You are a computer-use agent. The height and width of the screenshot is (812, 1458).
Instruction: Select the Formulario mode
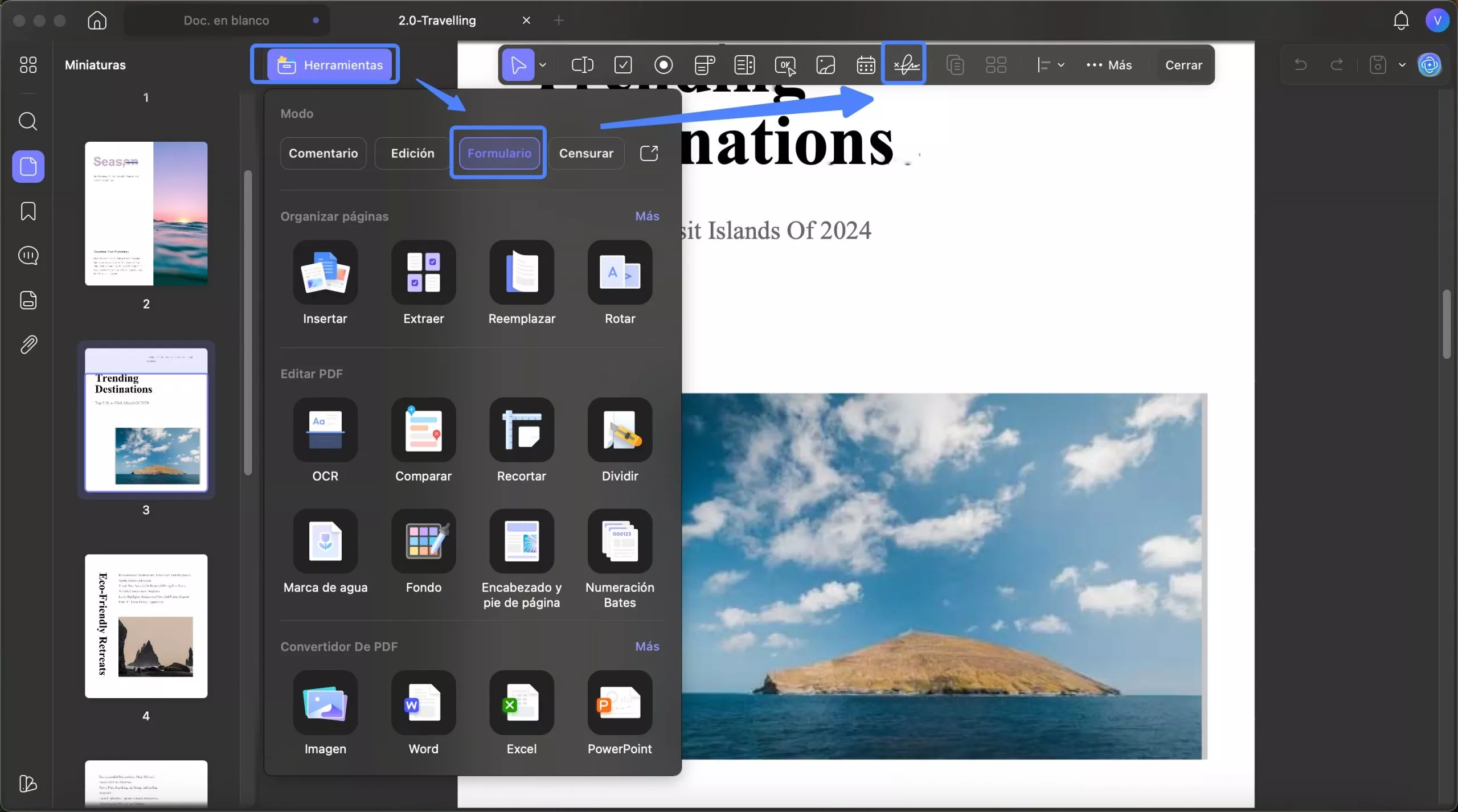point(499,153)
